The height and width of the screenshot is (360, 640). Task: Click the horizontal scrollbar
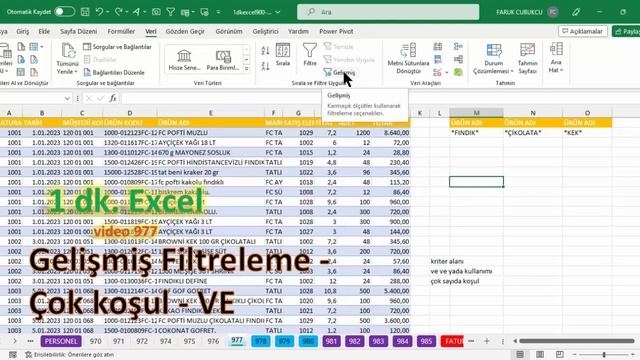pos(576,341)
